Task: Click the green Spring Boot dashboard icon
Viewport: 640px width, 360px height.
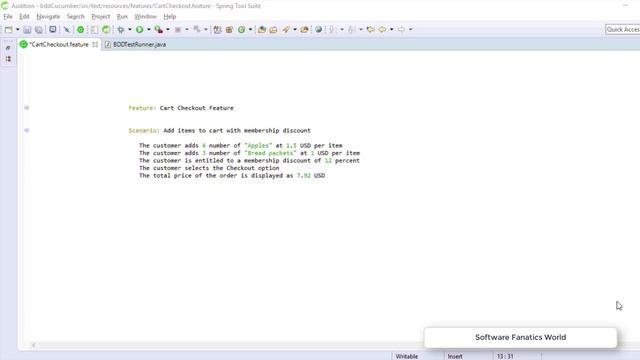Action: point(80,29)
